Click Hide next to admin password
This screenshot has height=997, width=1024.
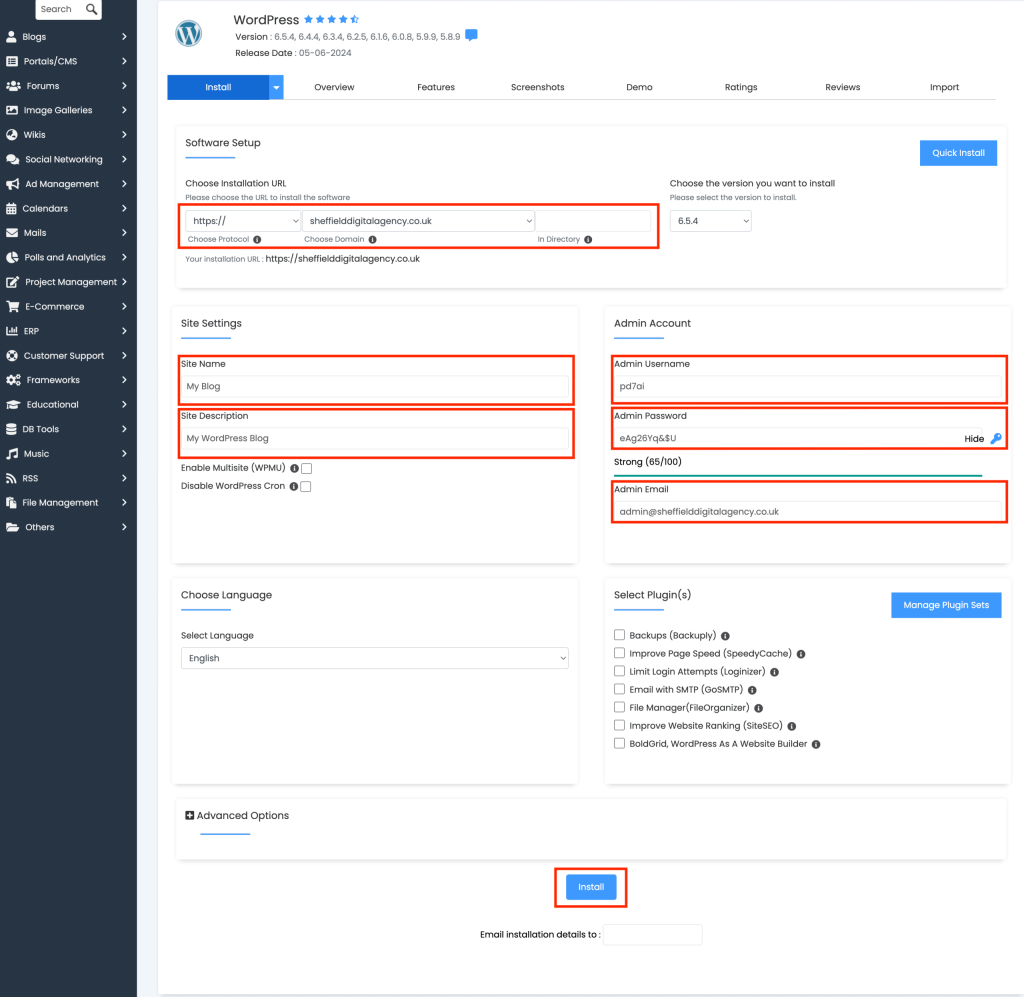974,439
